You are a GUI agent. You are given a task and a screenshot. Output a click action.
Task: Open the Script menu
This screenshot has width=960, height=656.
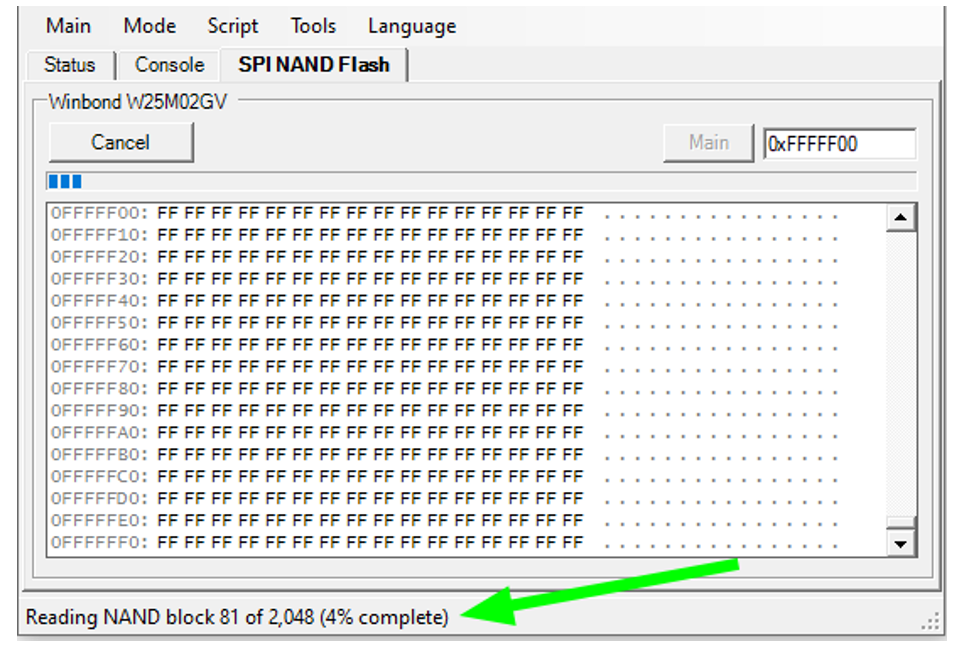(x=233, y=26)
